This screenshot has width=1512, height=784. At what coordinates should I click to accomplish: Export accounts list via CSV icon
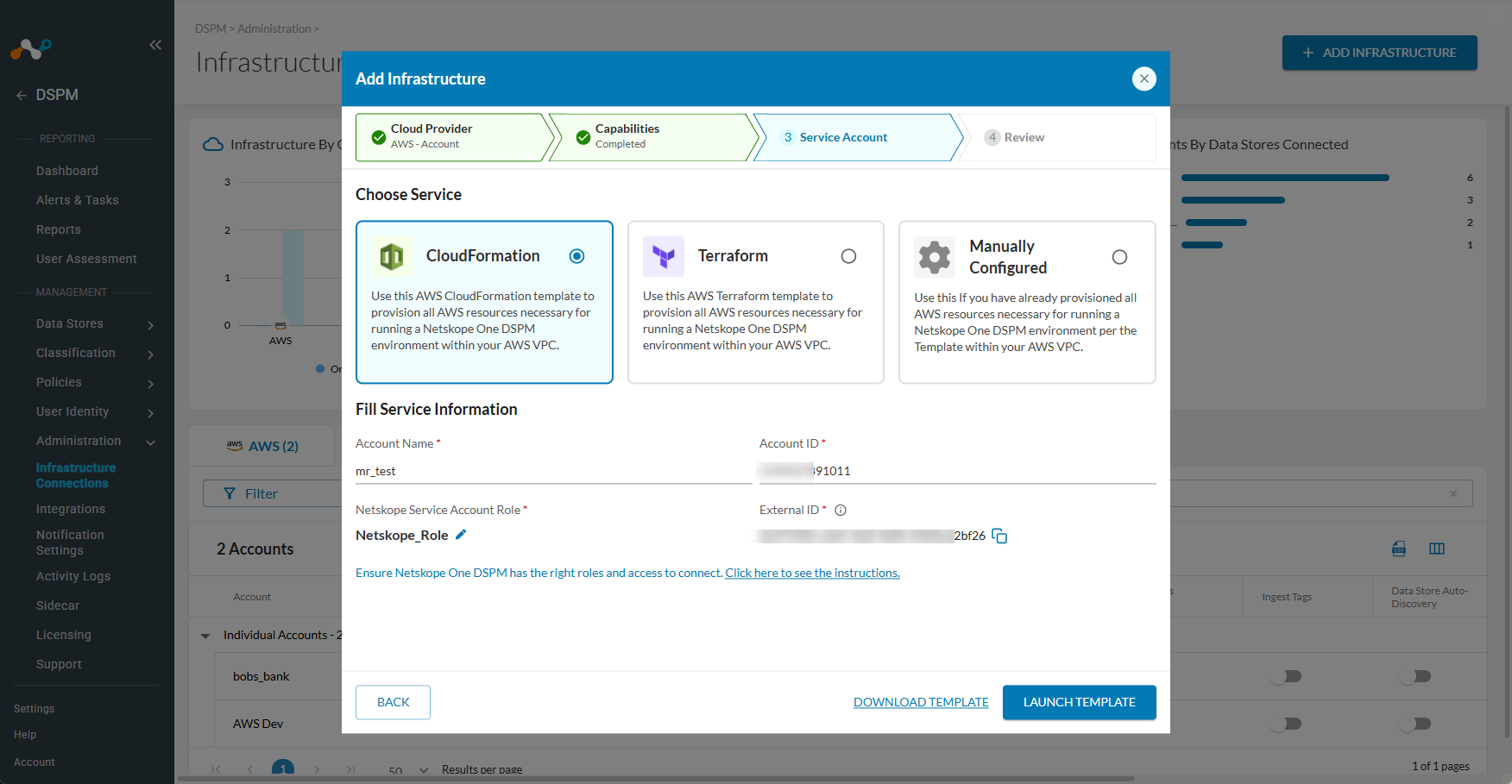1399,549
